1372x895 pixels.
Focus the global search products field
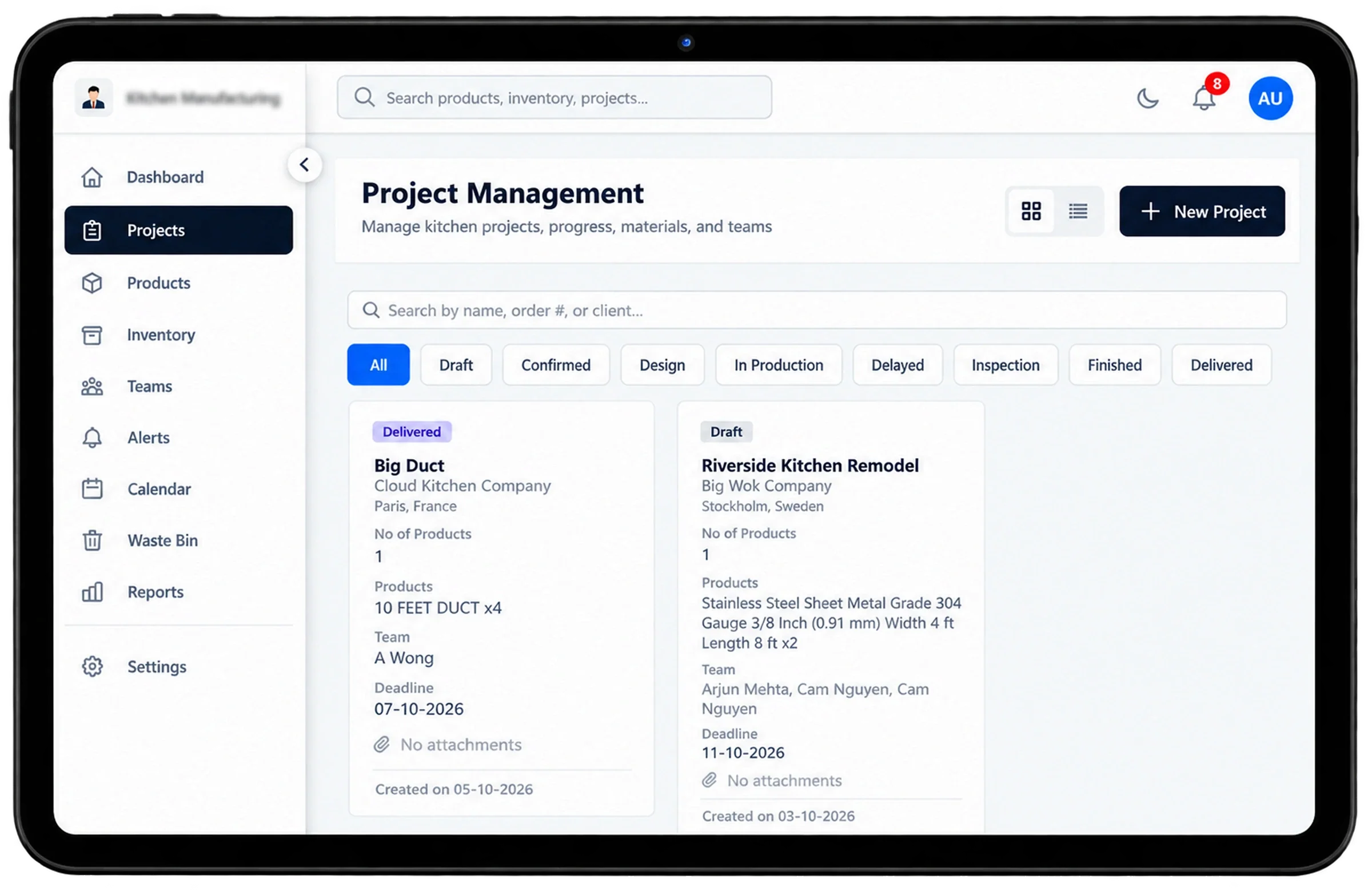tap(554, 97)
